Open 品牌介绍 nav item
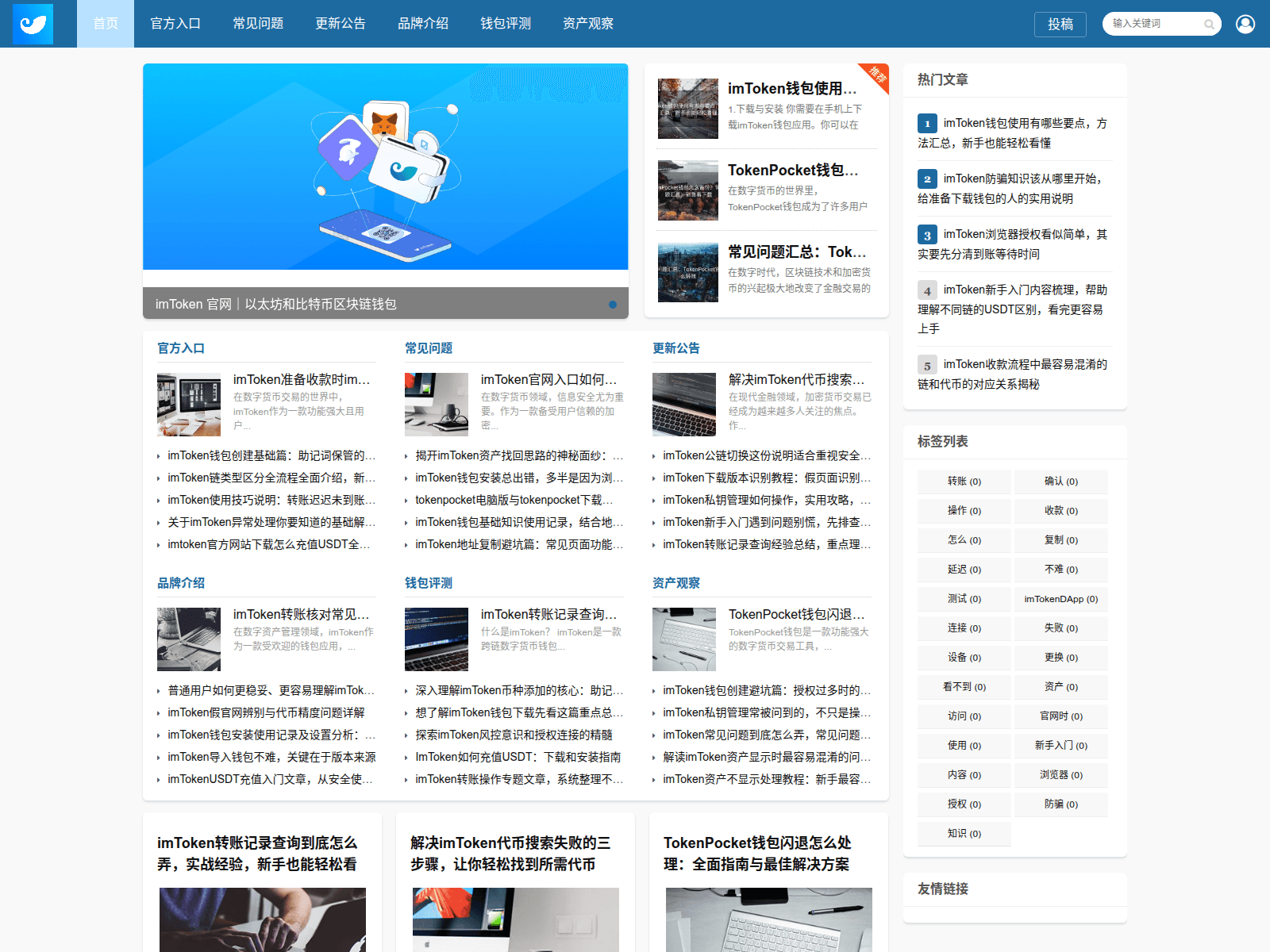Viewport: 1270px width, 952px height. coord(423,24)
